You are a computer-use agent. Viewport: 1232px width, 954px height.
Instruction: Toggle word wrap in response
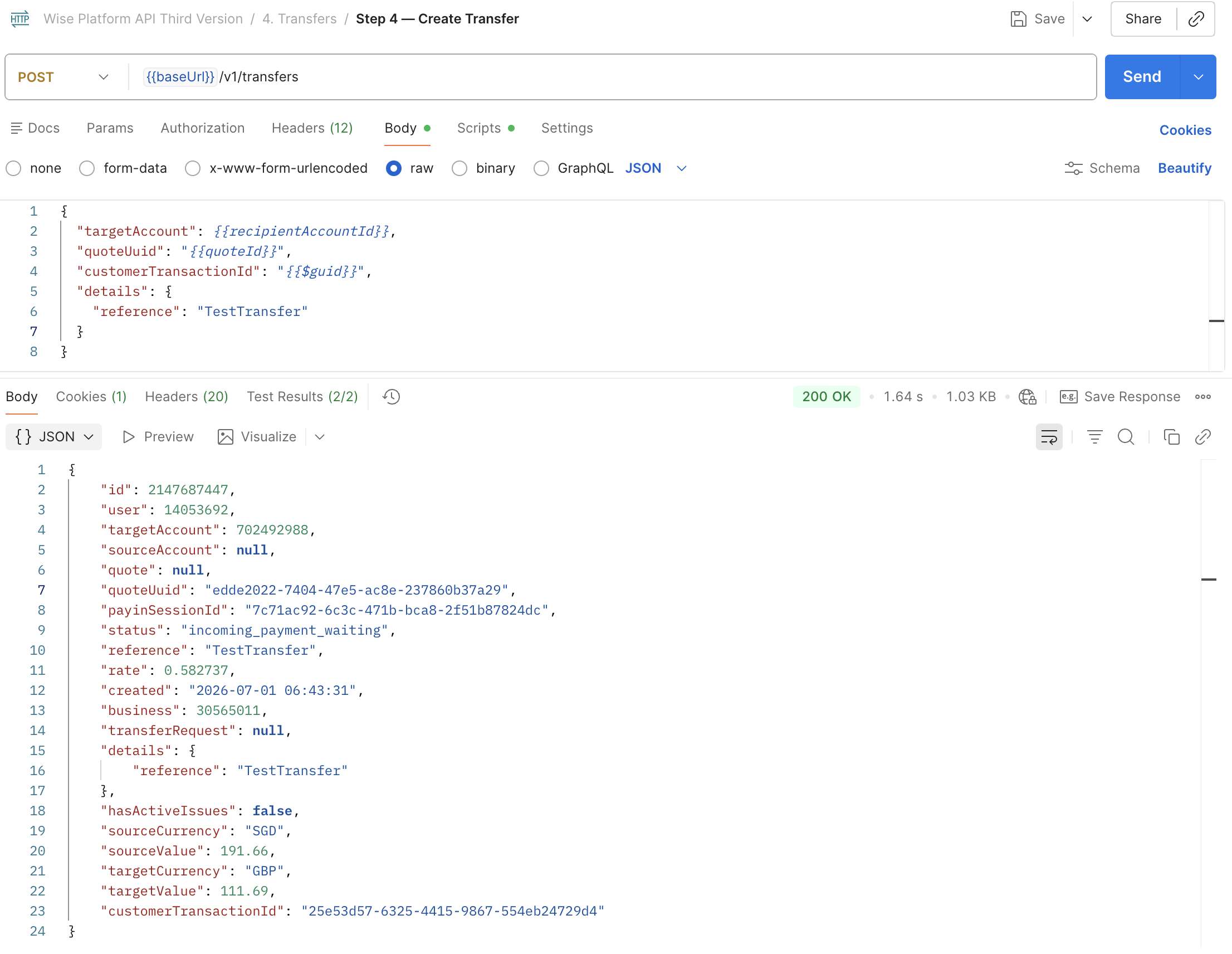click(1049, 437)
